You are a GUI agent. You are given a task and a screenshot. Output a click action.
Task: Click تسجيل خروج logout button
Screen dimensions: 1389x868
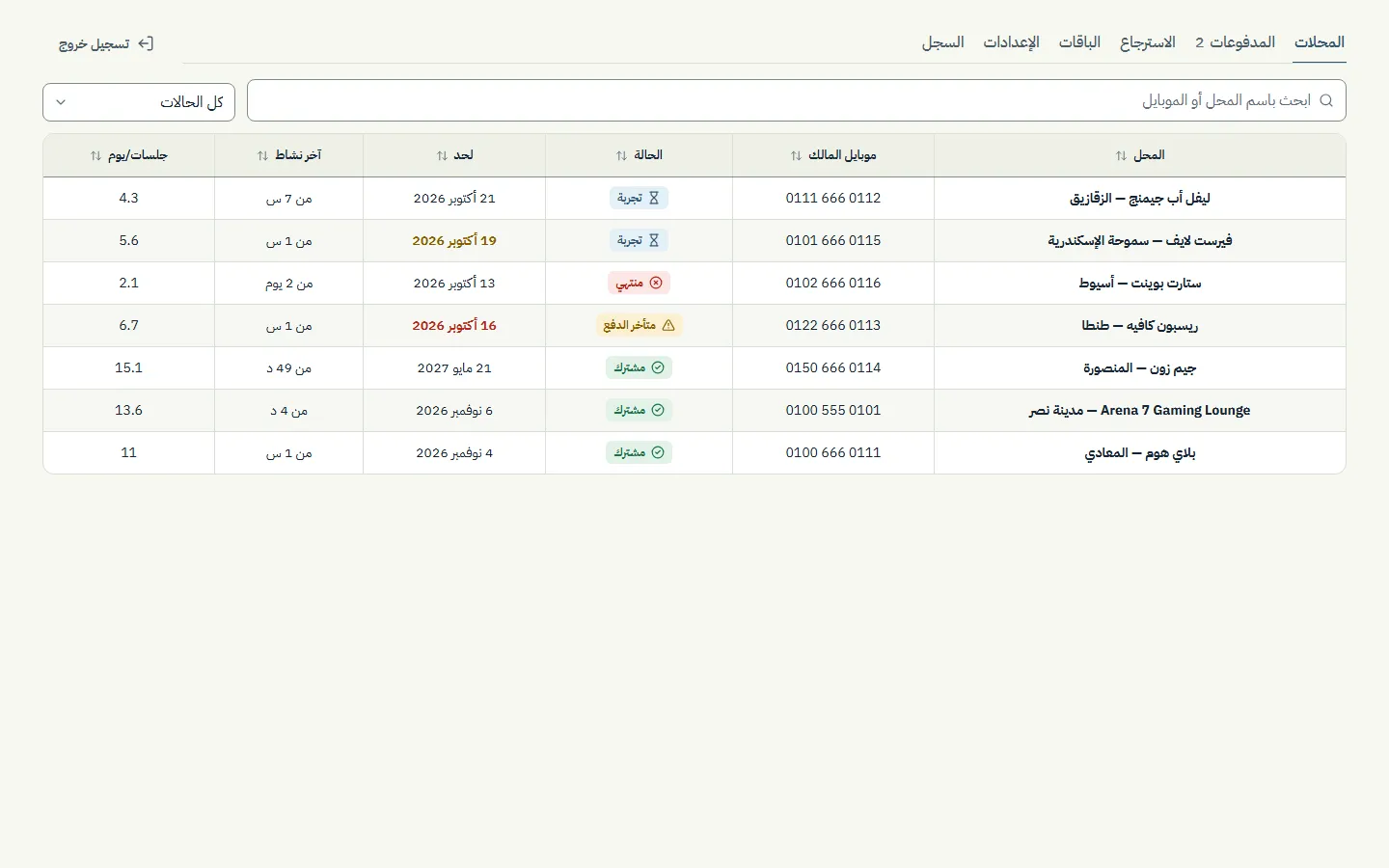[x=106, y=43]
